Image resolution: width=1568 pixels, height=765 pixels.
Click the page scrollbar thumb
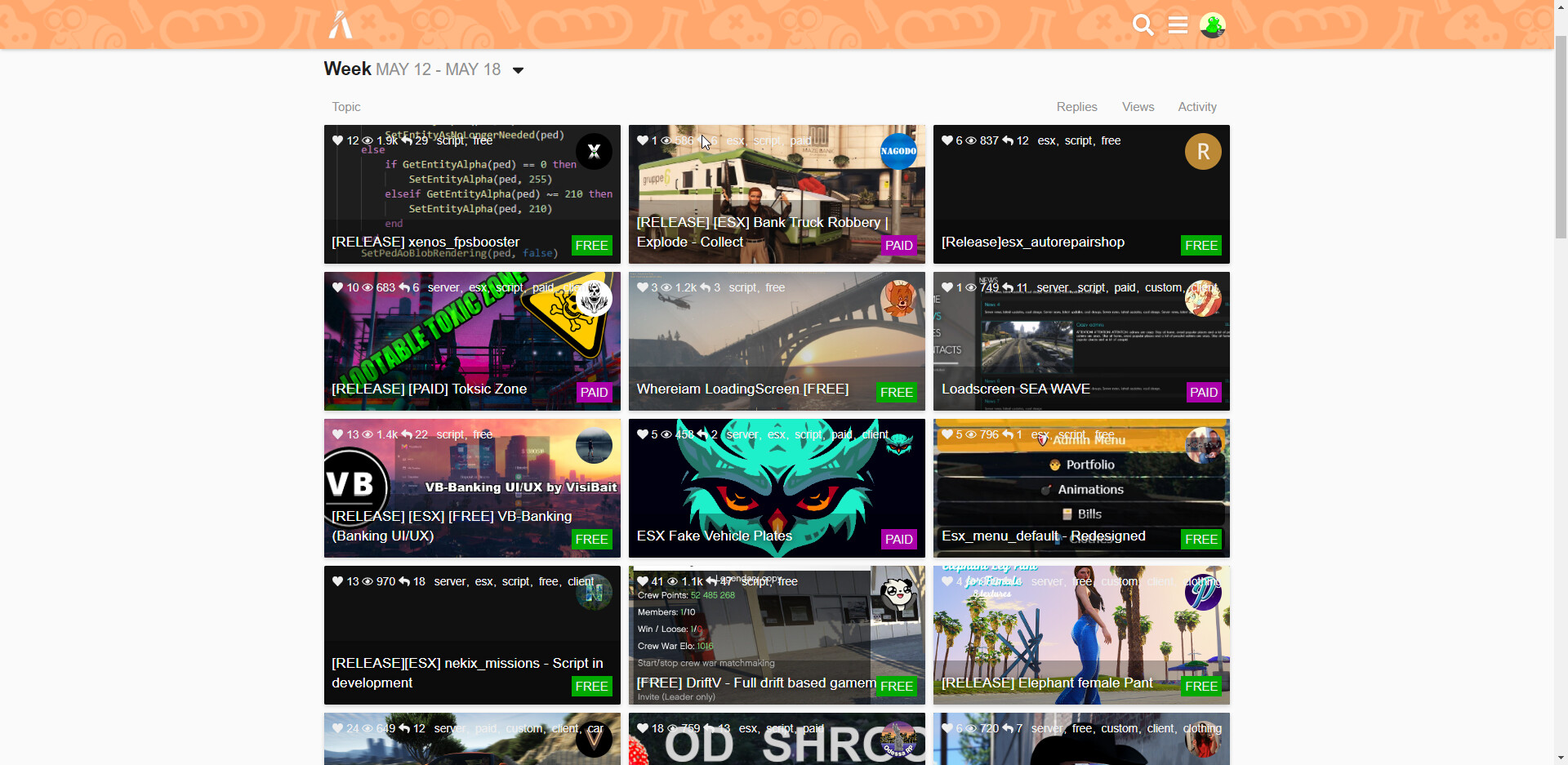[1561, 136]
